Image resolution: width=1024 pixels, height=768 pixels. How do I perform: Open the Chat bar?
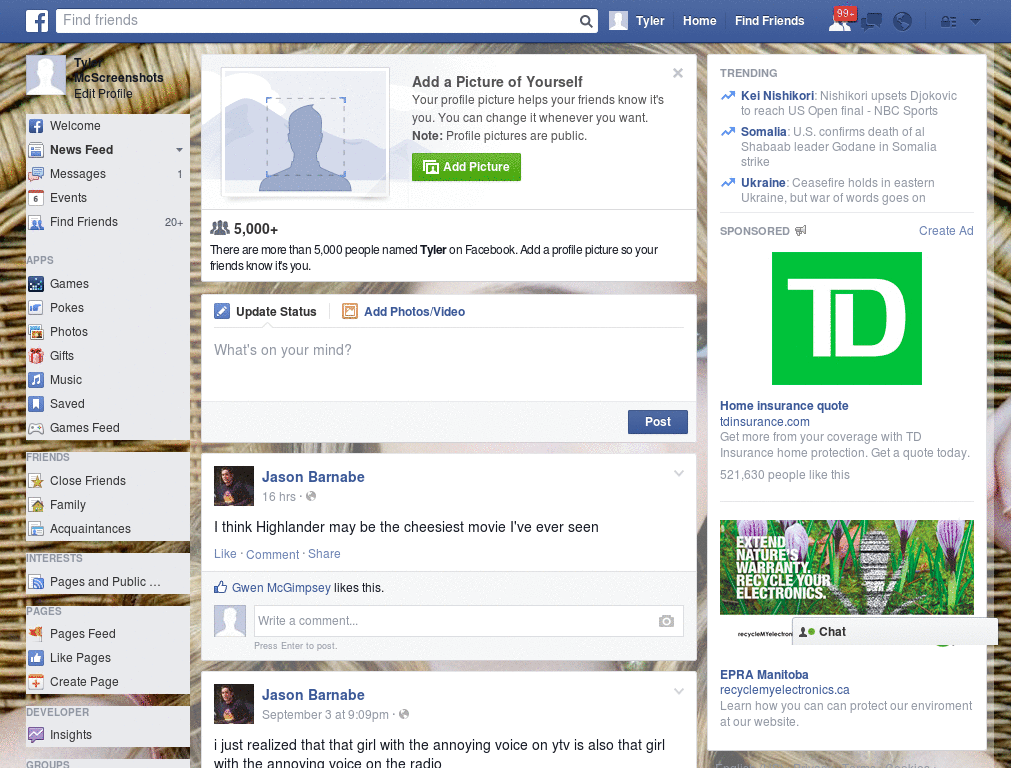point(895,632)
